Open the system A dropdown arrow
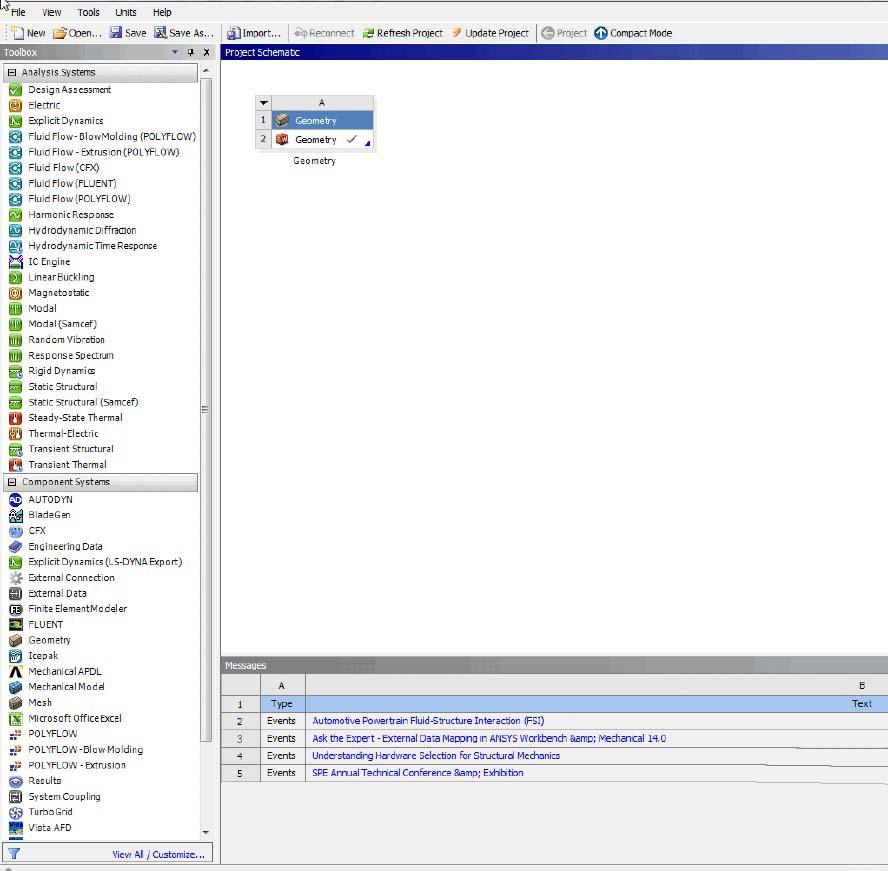Viewport: 888px width, 871px height. 264,103
